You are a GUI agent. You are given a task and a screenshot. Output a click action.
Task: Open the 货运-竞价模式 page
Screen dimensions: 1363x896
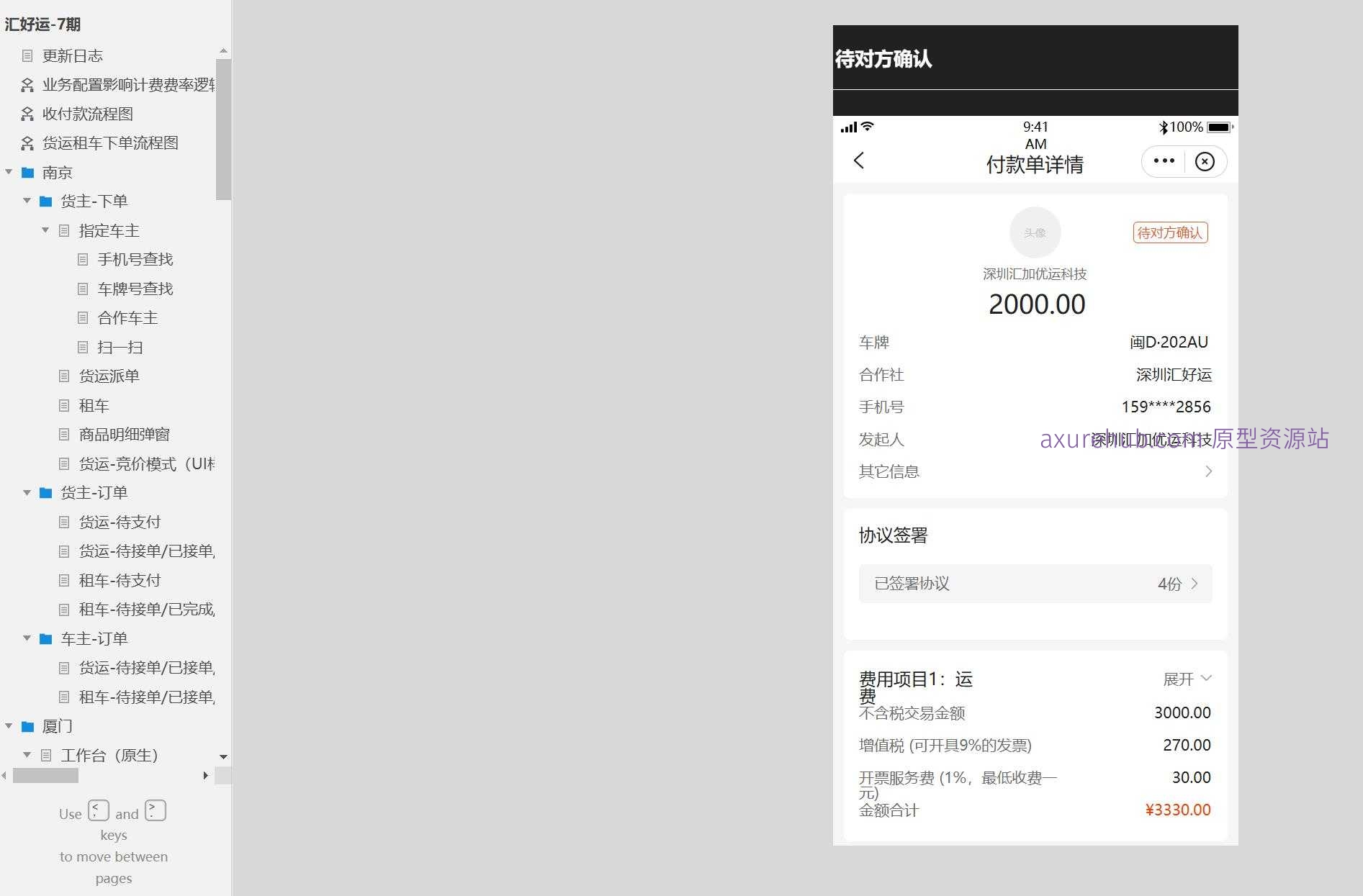pos(146,463)
